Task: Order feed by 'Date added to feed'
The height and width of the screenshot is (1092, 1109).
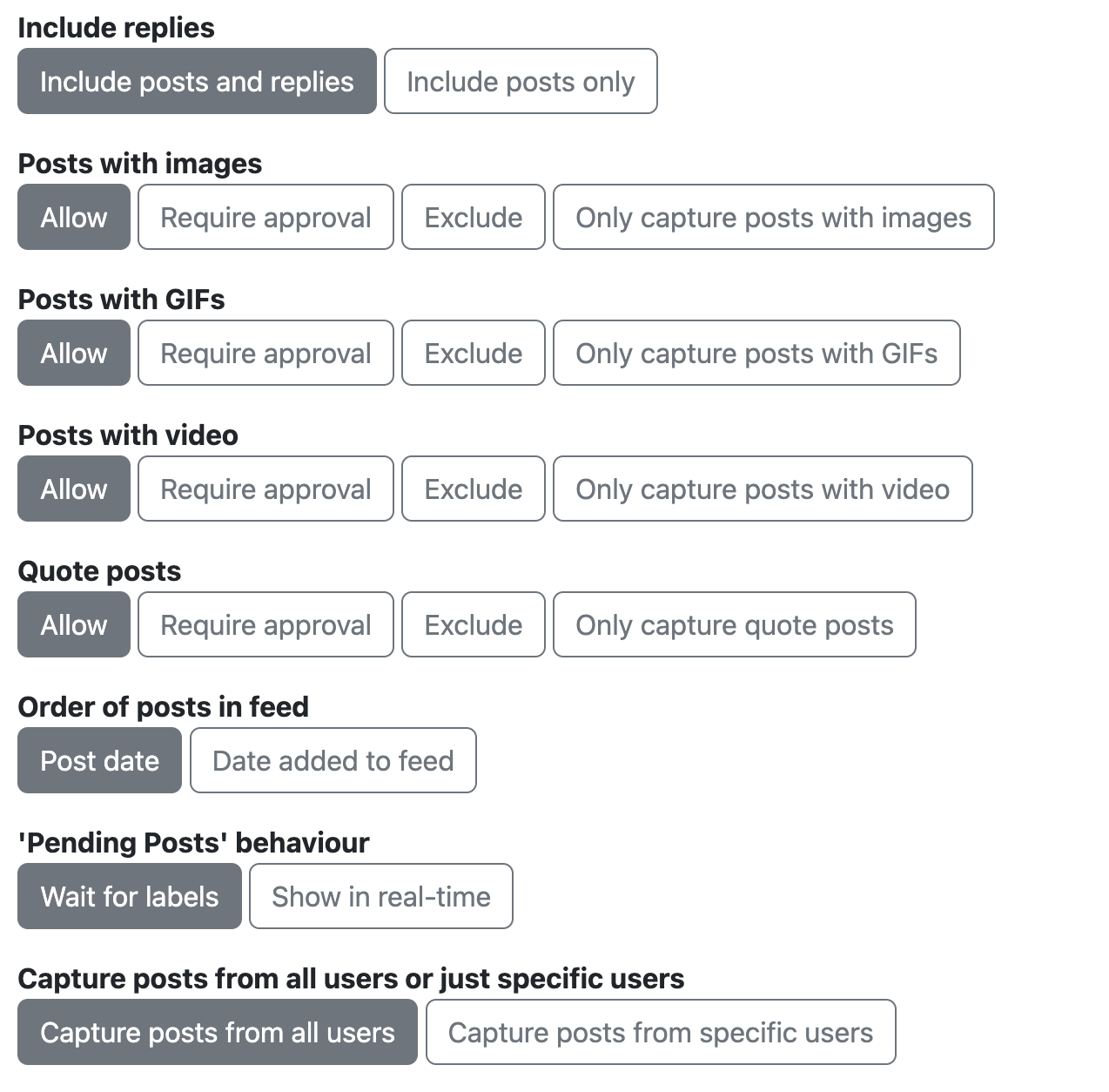Action: click(x=333, y=760)
